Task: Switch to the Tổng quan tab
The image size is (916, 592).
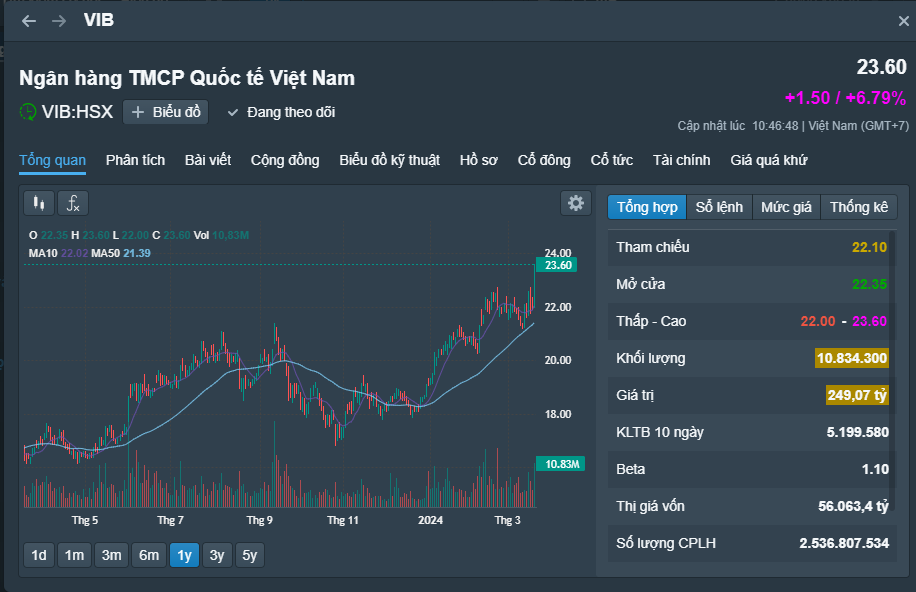Action: 53,160
